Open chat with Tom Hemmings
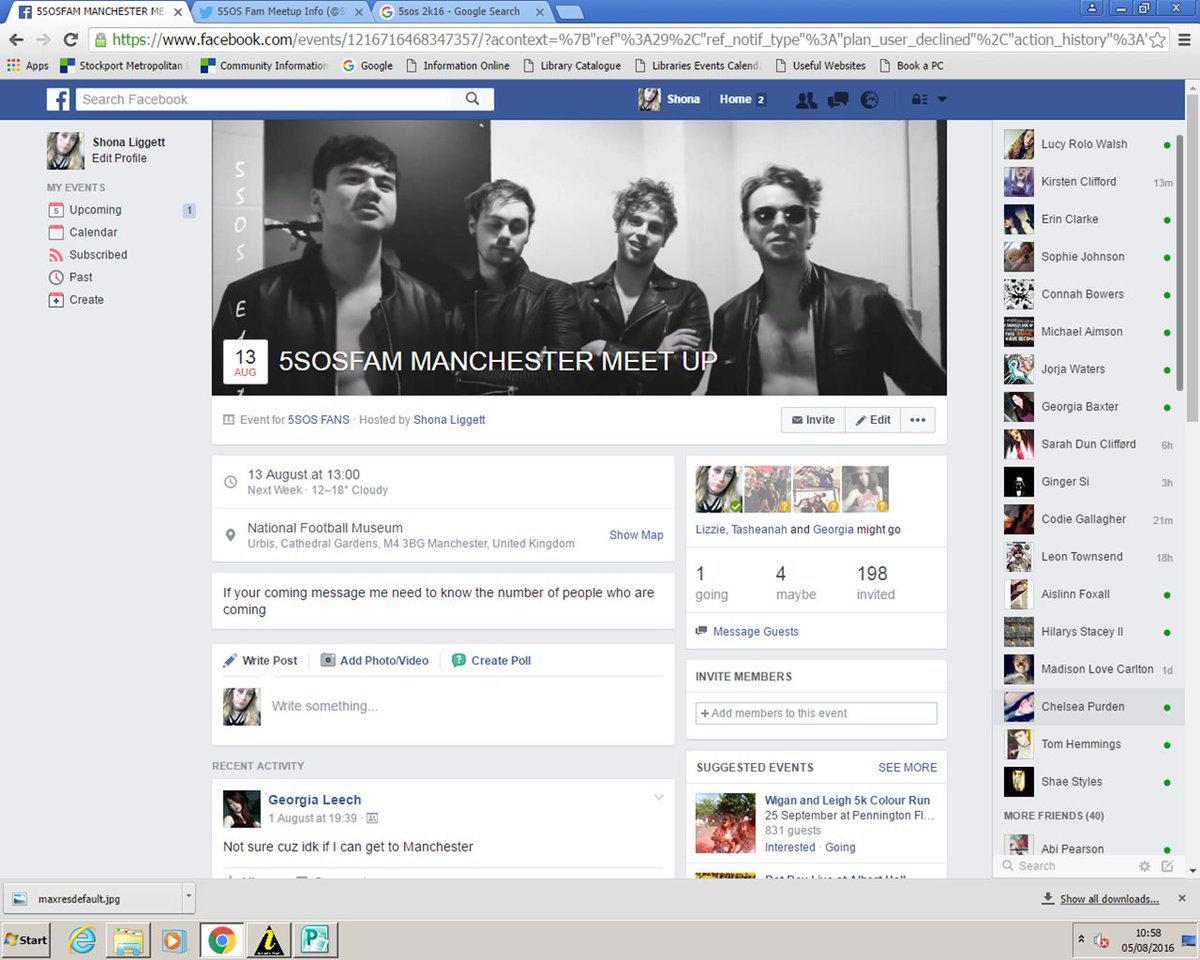The width and height of the screenshot is (1200, 960). pos(1088,744)
